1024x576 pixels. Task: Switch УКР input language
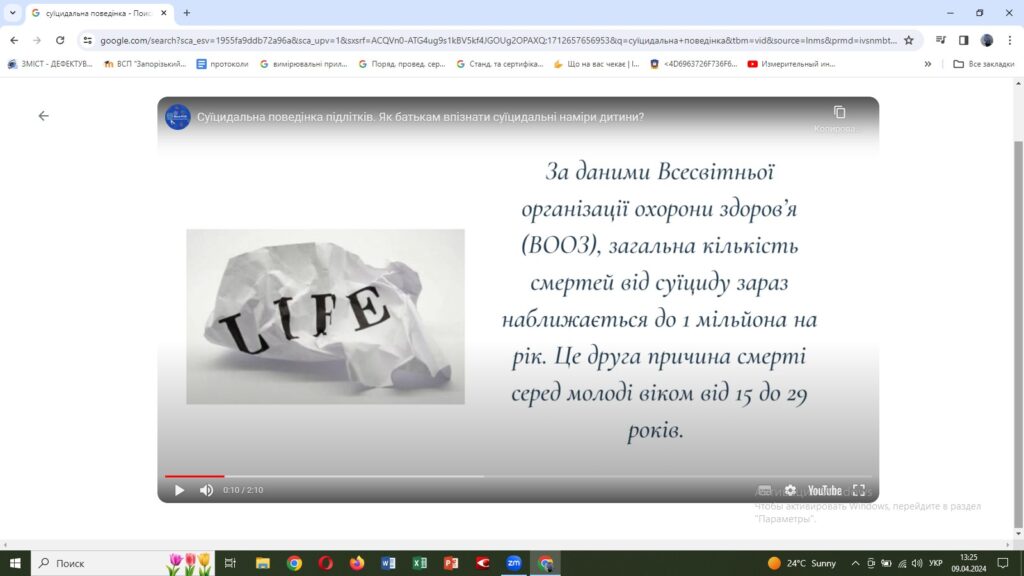tap(935, 563)
